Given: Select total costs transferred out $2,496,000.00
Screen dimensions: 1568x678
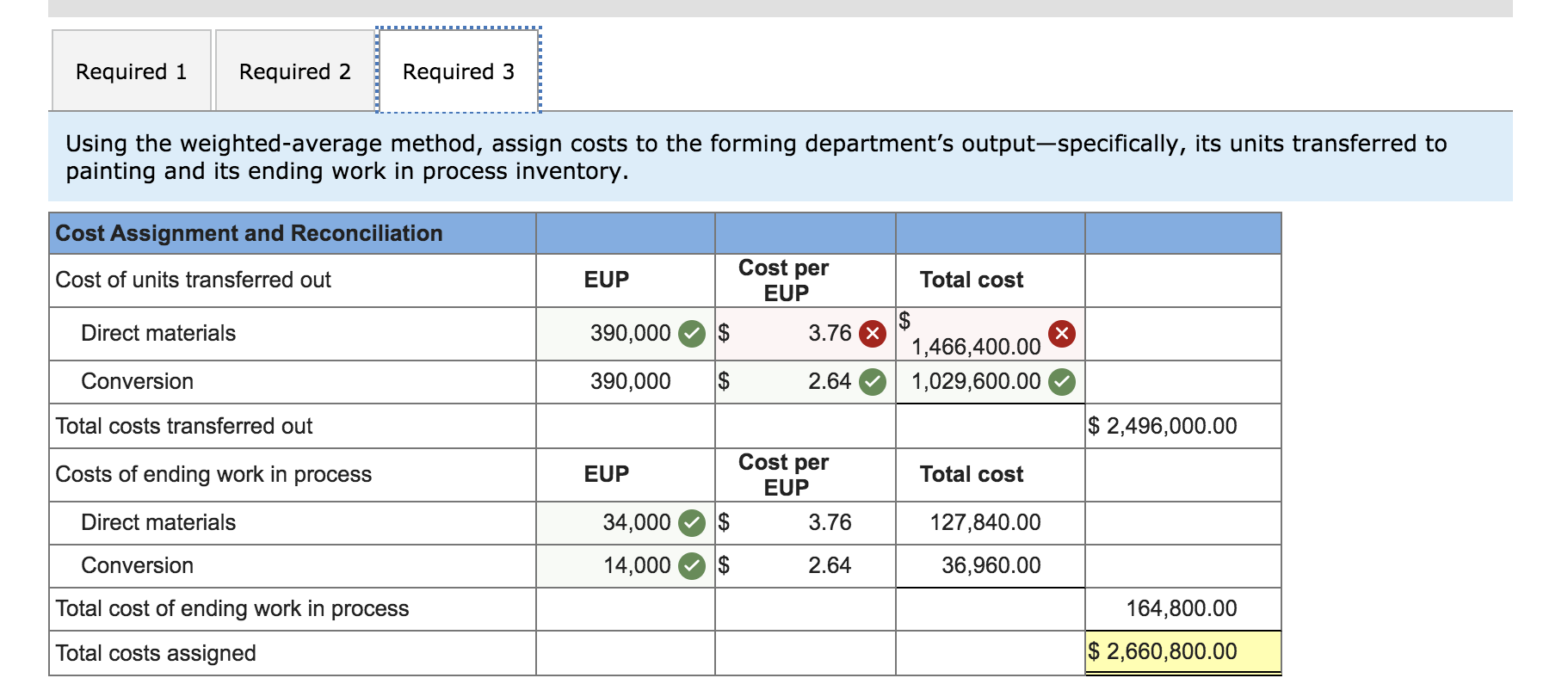Looking at the screenshot, I should pos(1183,426).
